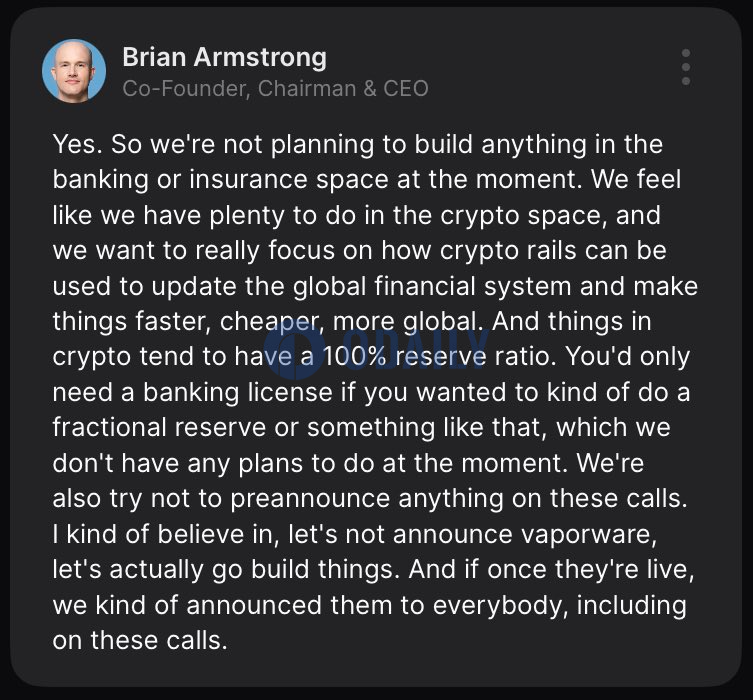
Task: Select the Co-Founder, Chairman & CEO subtitle
Action: (275, 89)
